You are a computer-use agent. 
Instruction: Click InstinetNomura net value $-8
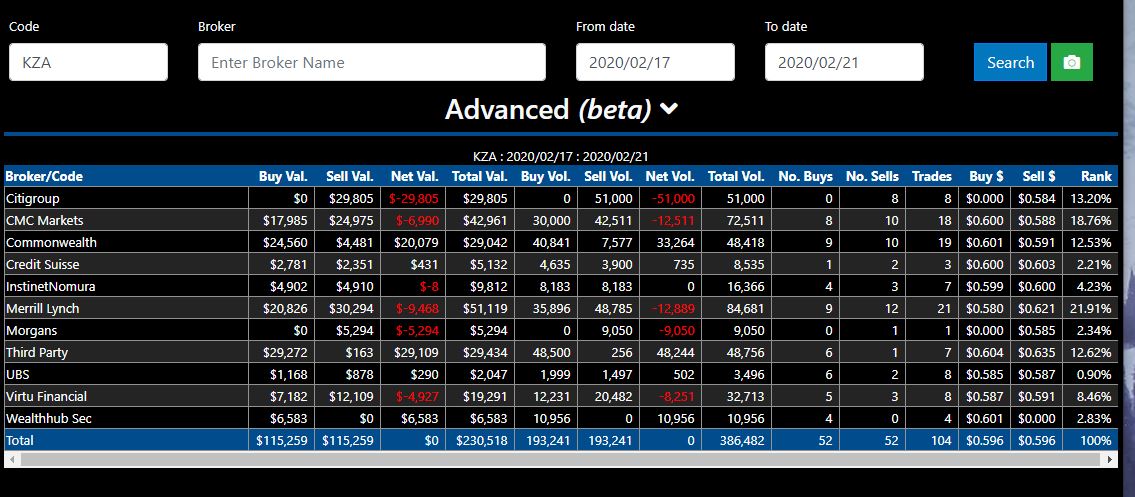point(428,286)
